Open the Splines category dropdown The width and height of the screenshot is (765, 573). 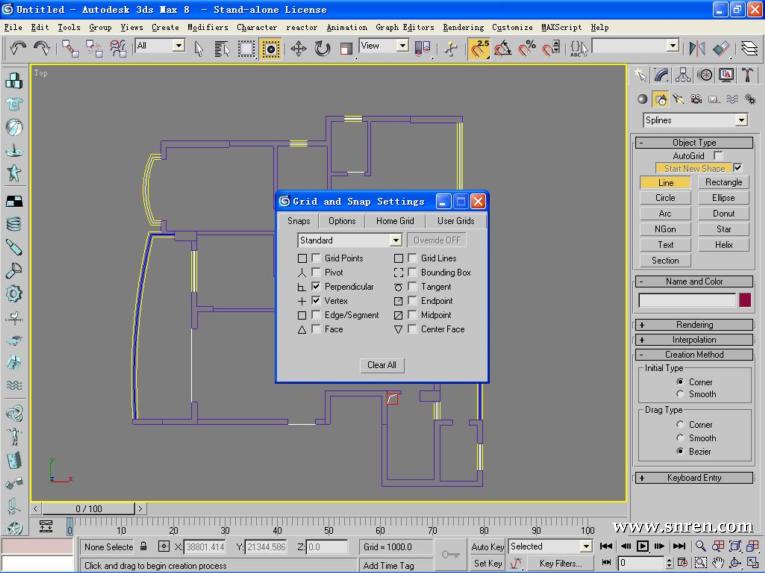click(740, 120)
